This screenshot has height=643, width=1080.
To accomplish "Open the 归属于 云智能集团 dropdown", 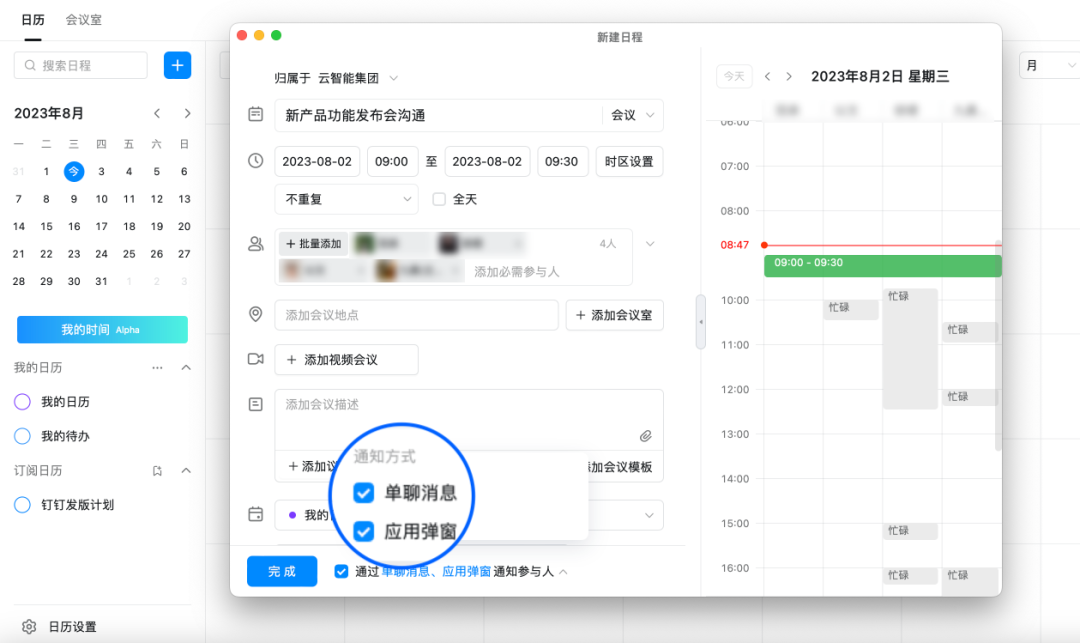I will (336, 78).
